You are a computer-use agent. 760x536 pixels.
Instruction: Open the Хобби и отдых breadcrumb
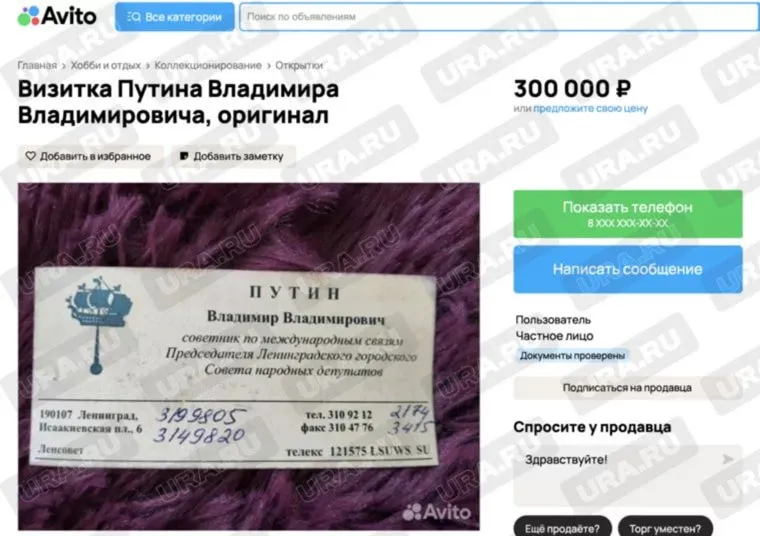click(x=106, y=65)
